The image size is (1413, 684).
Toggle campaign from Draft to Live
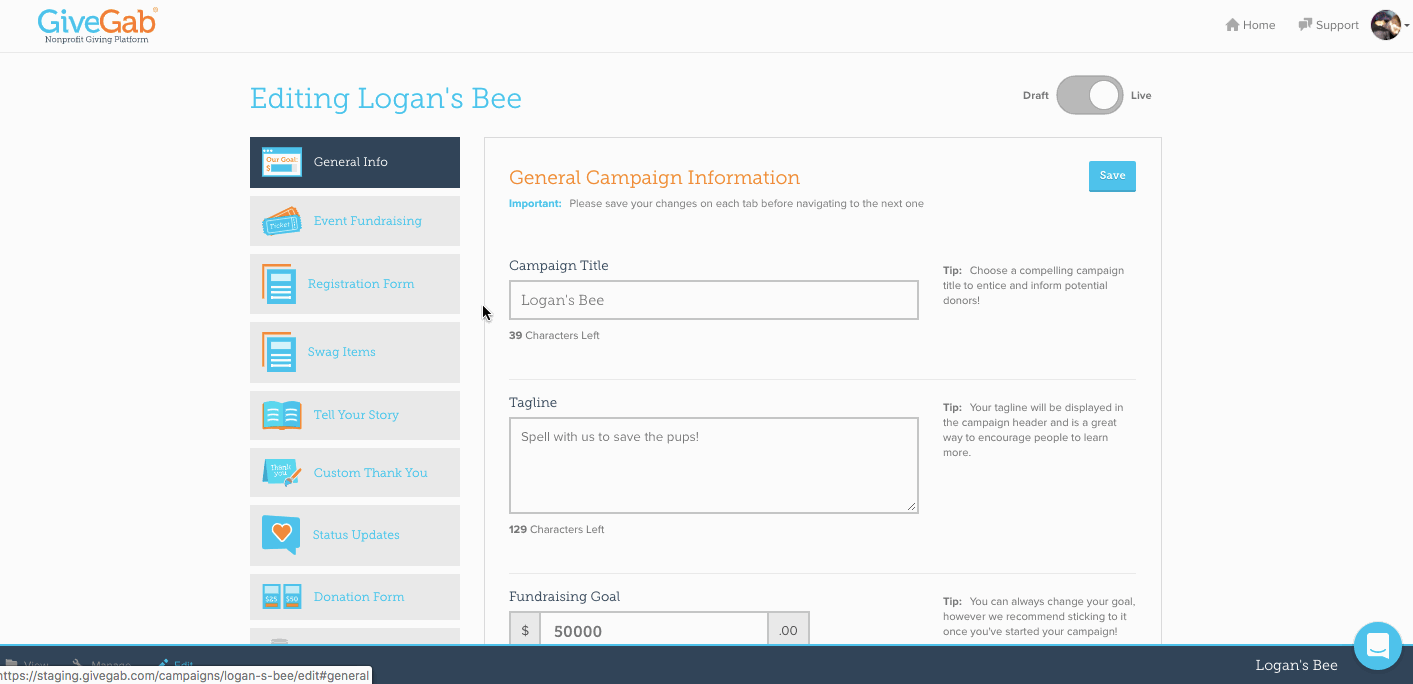pos(1090,95)
